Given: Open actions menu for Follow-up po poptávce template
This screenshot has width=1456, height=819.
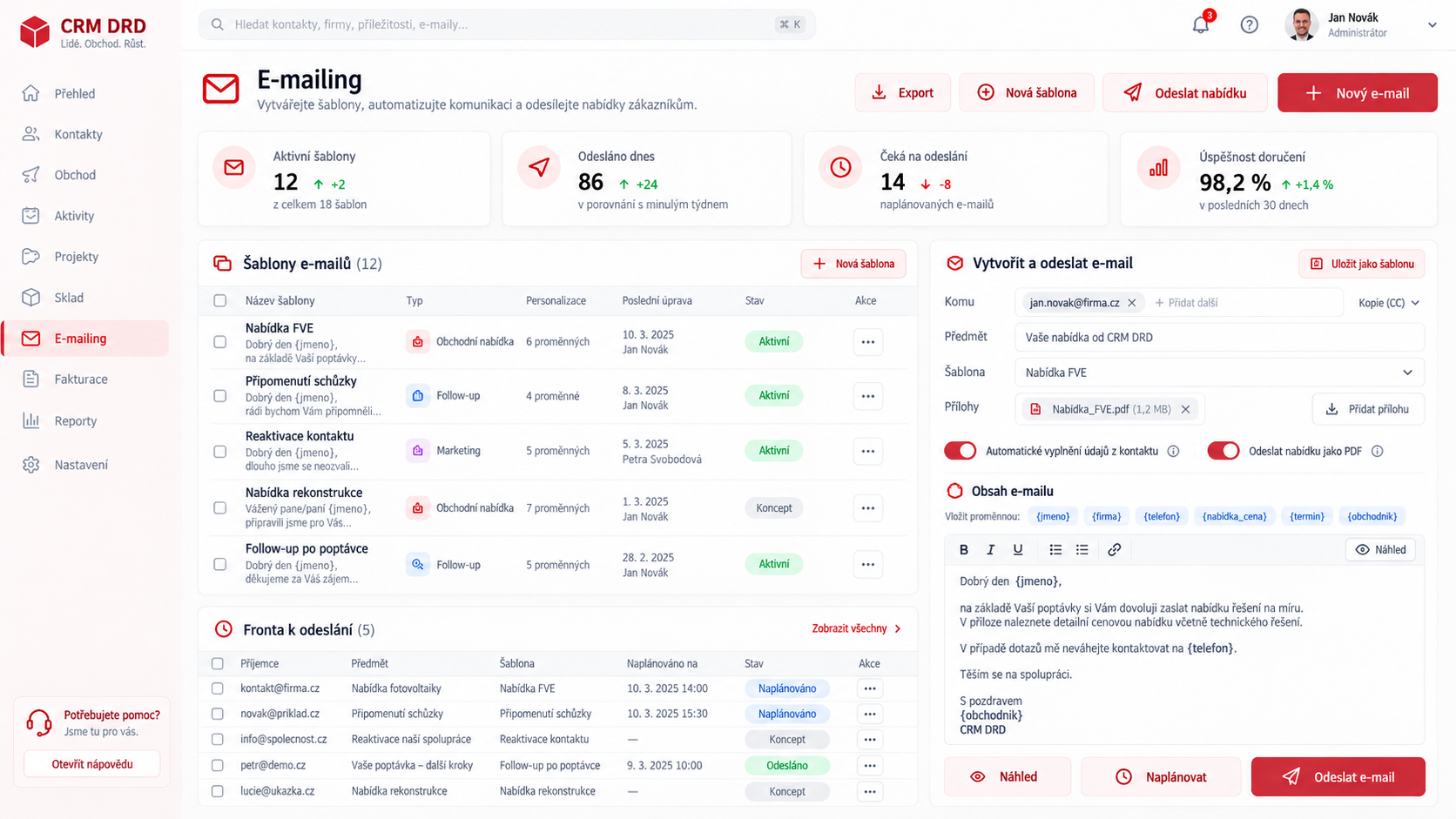Looking at the screenshot, I should 868,564.
